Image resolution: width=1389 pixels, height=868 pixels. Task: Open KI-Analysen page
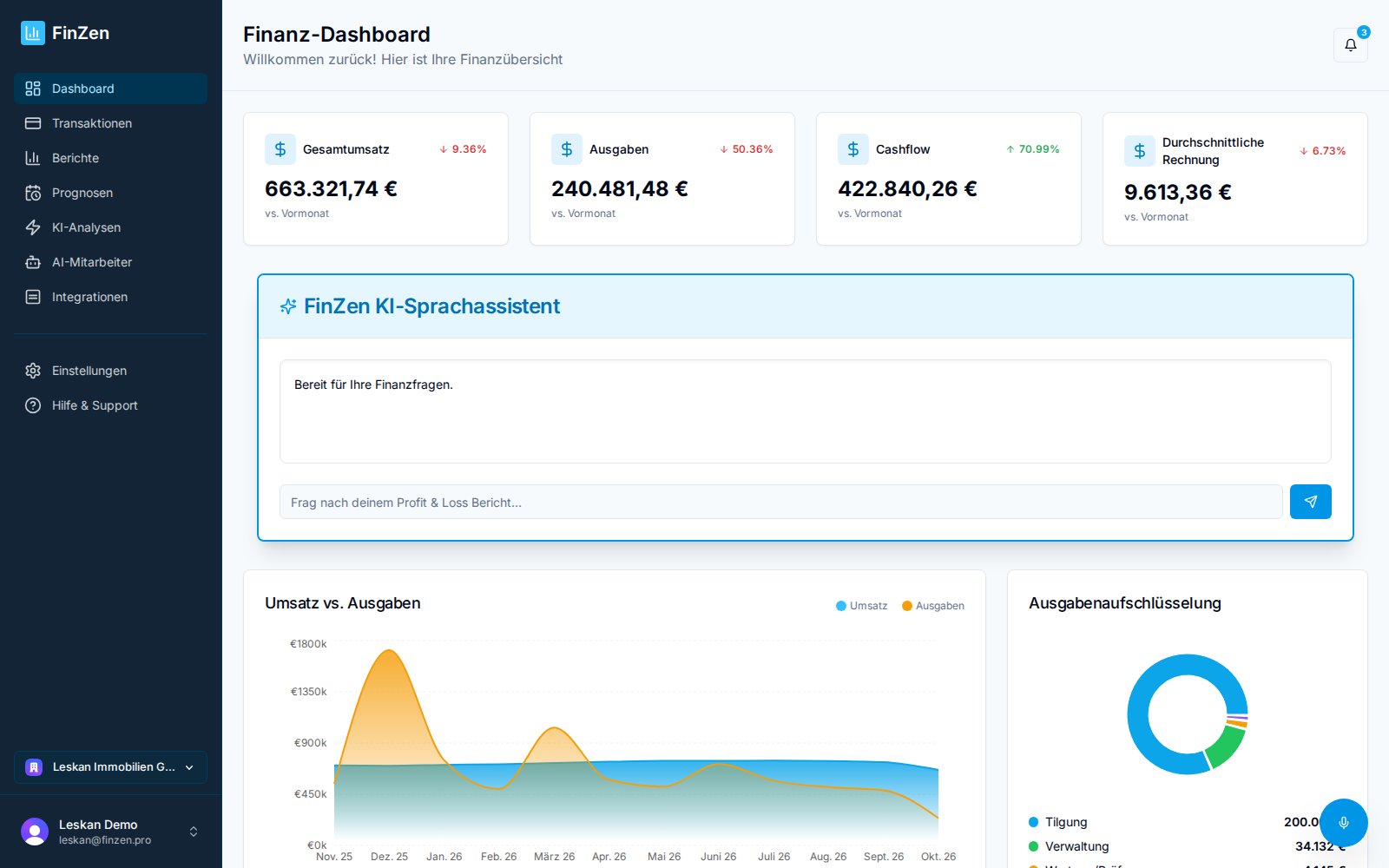(x=110, y=227)
